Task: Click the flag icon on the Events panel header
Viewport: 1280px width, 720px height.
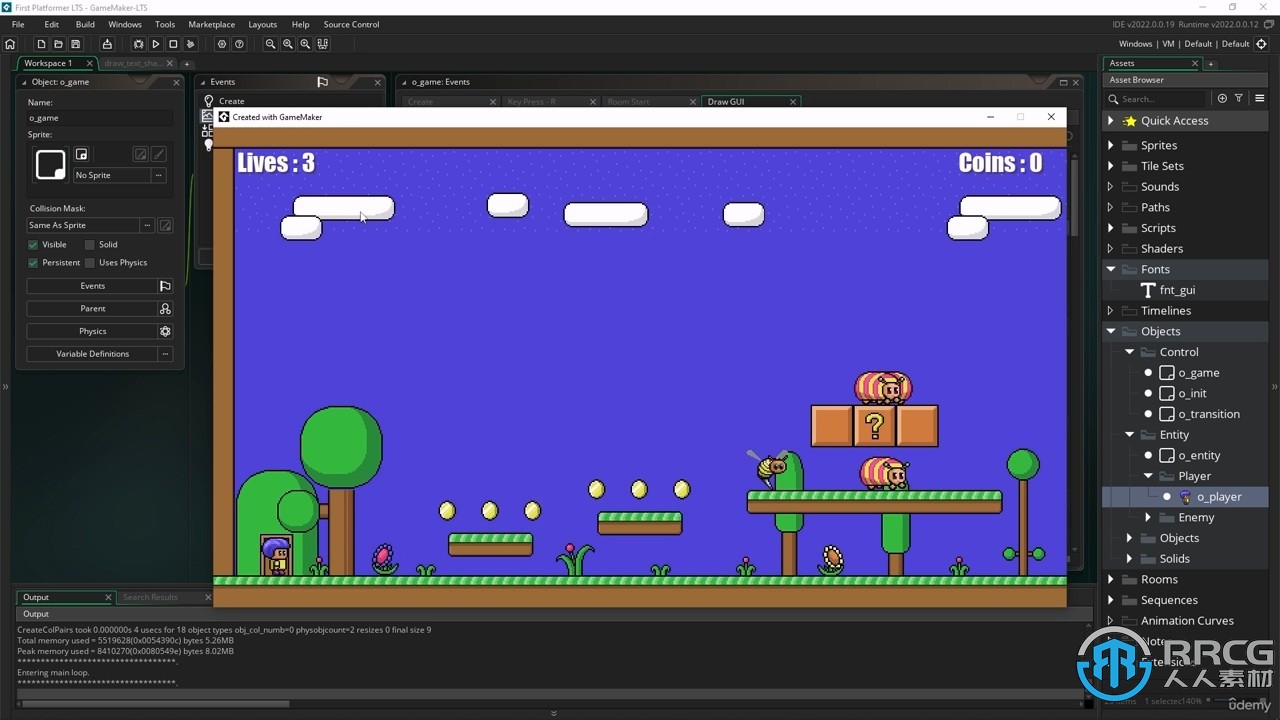Action: pyautogui.click(x=322, y=82)
